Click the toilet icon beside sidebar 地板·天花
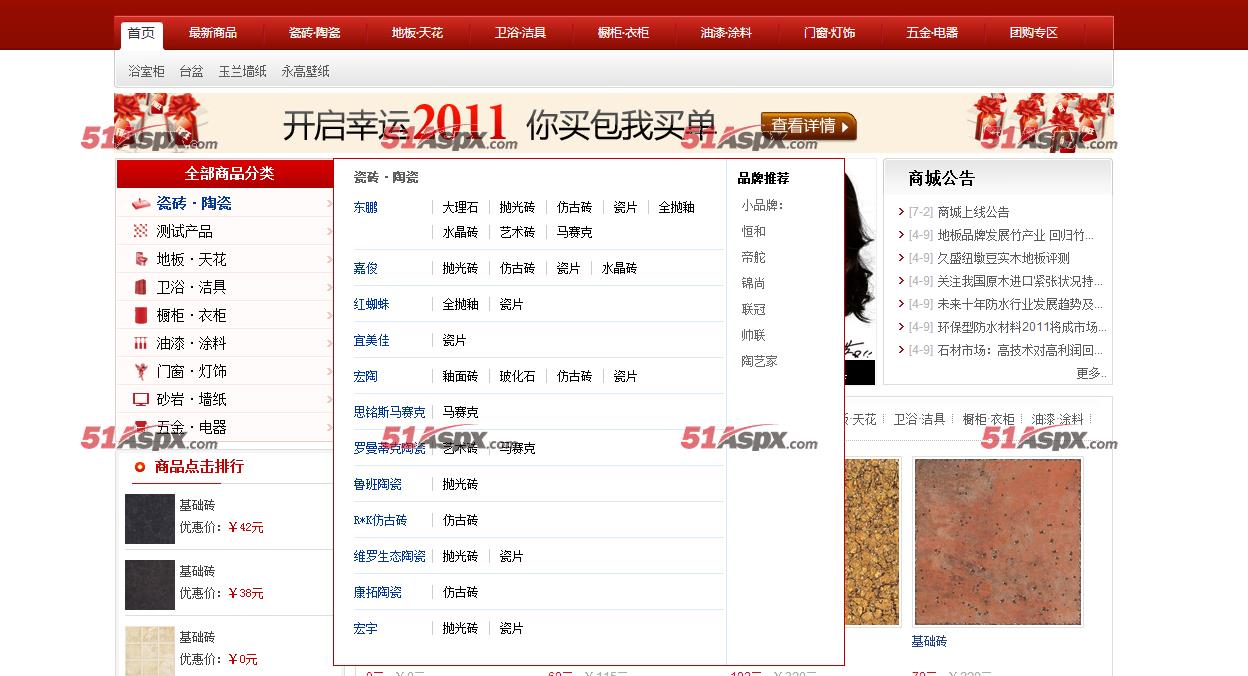The image size is (1248, 676). coord(140,259)
